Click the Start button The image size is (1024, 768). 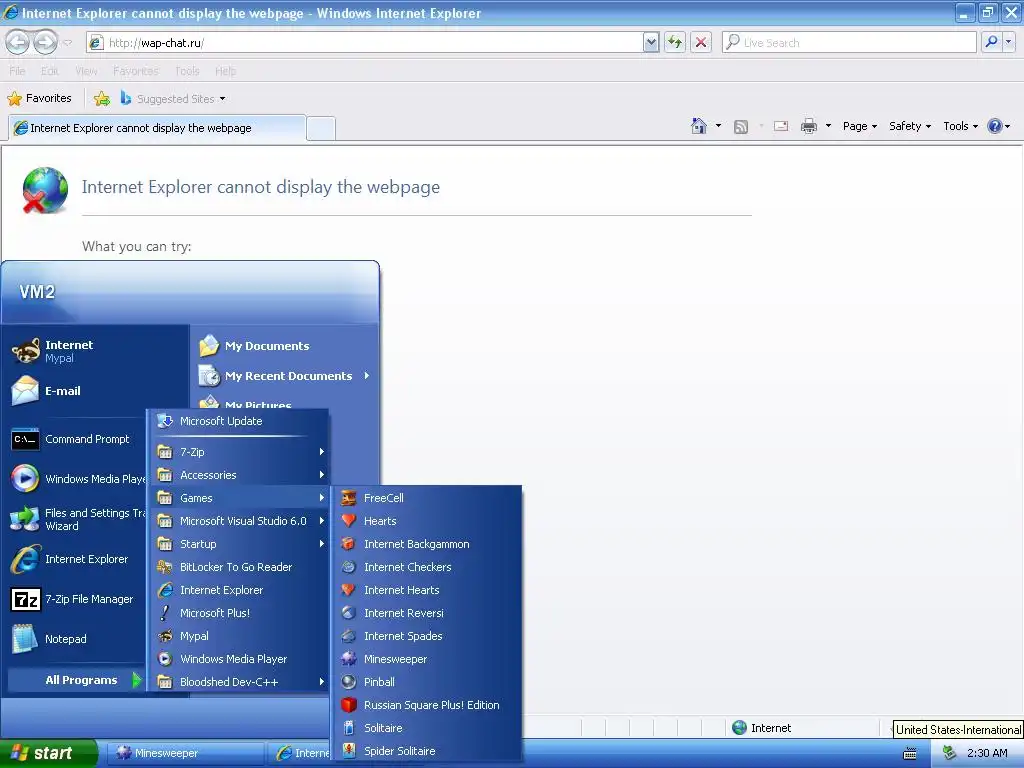[48, 753]
